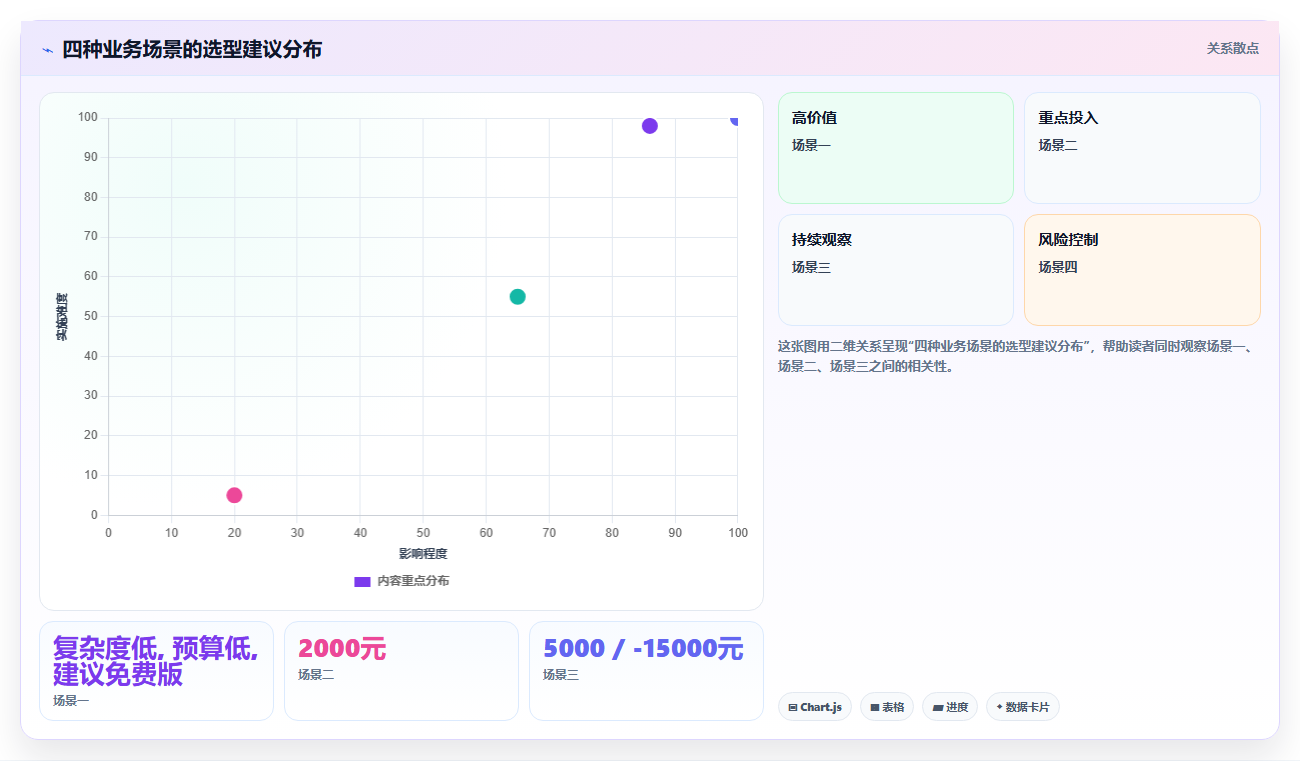The width and height of the screenshot is (1300, 761).
Task: Click 场景一 label under the free-version advice
Action: [71, 701]
